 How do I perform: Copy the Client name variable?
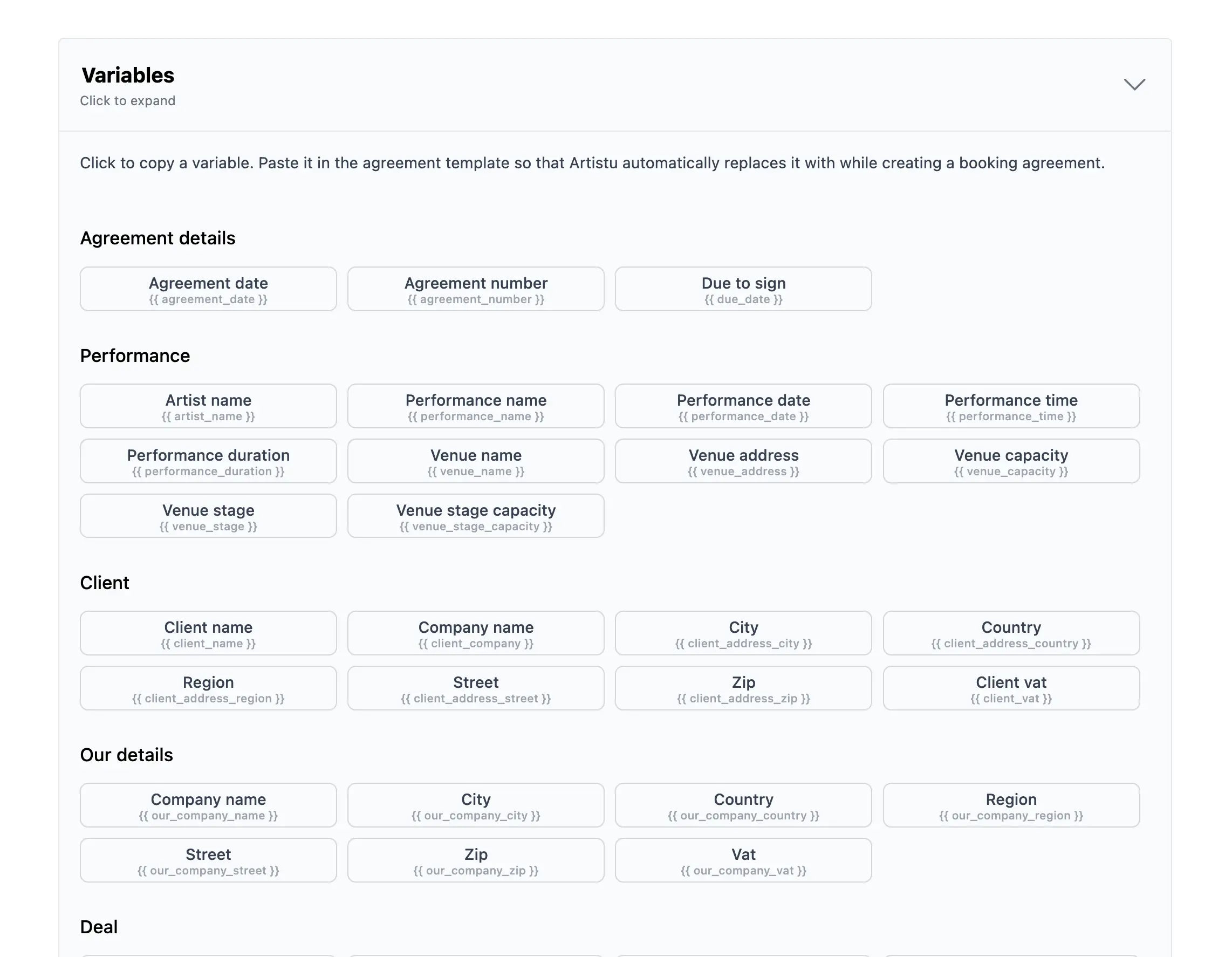(208, 633)
